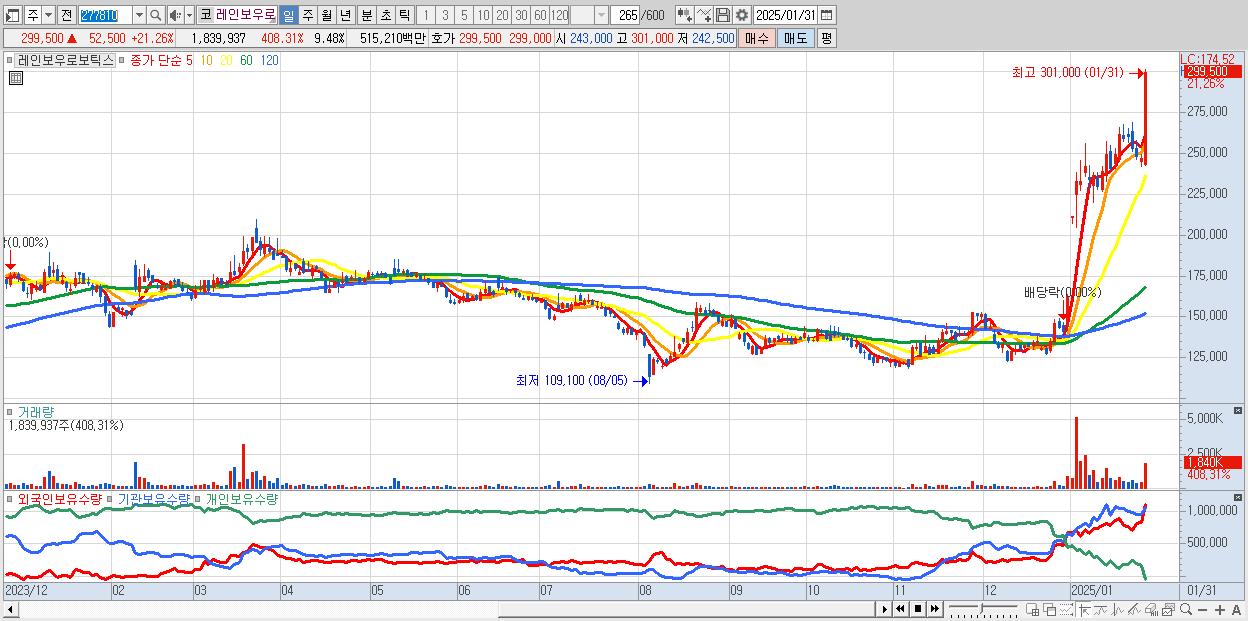1248x621 pixels.
Task: Click the play button in bottom toolbar
Action: [x=885, y=609]
